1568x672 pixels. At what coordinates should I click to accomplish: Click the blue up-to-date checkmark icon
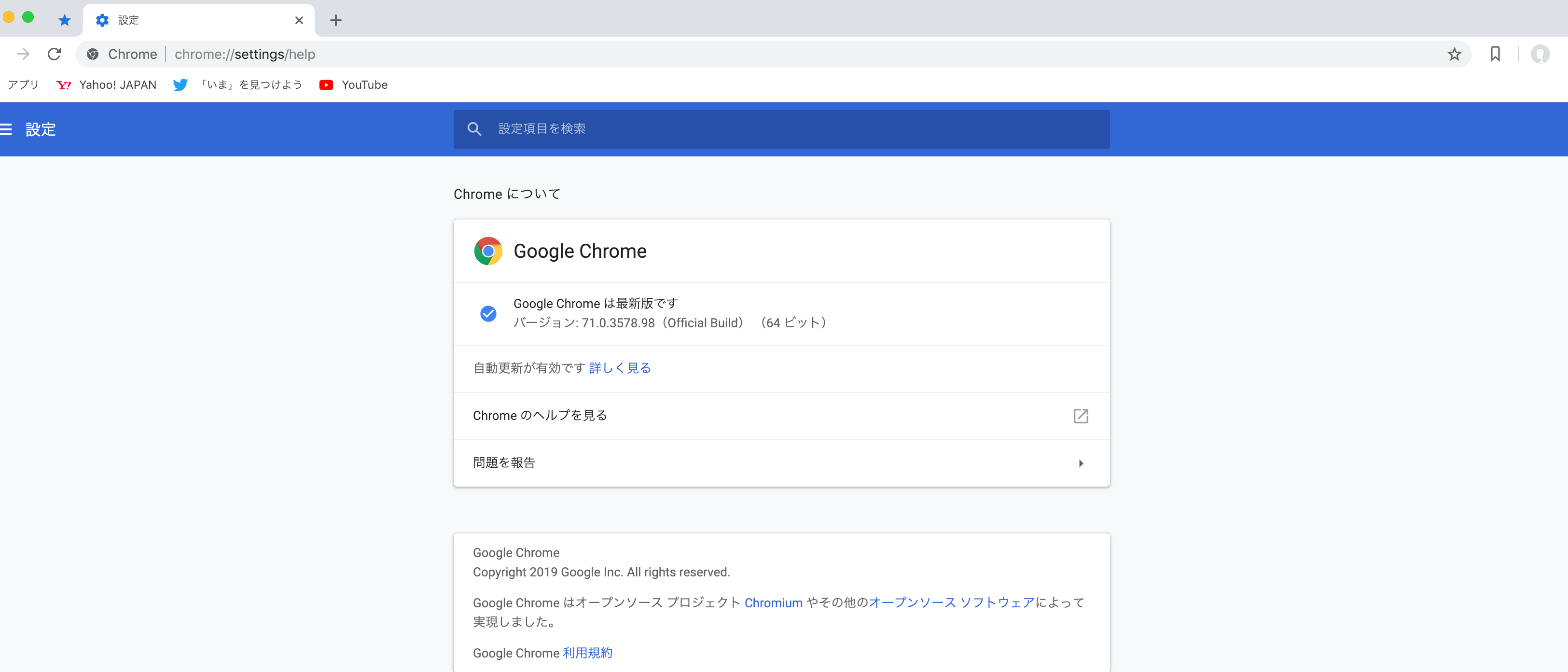coord(488,313)
